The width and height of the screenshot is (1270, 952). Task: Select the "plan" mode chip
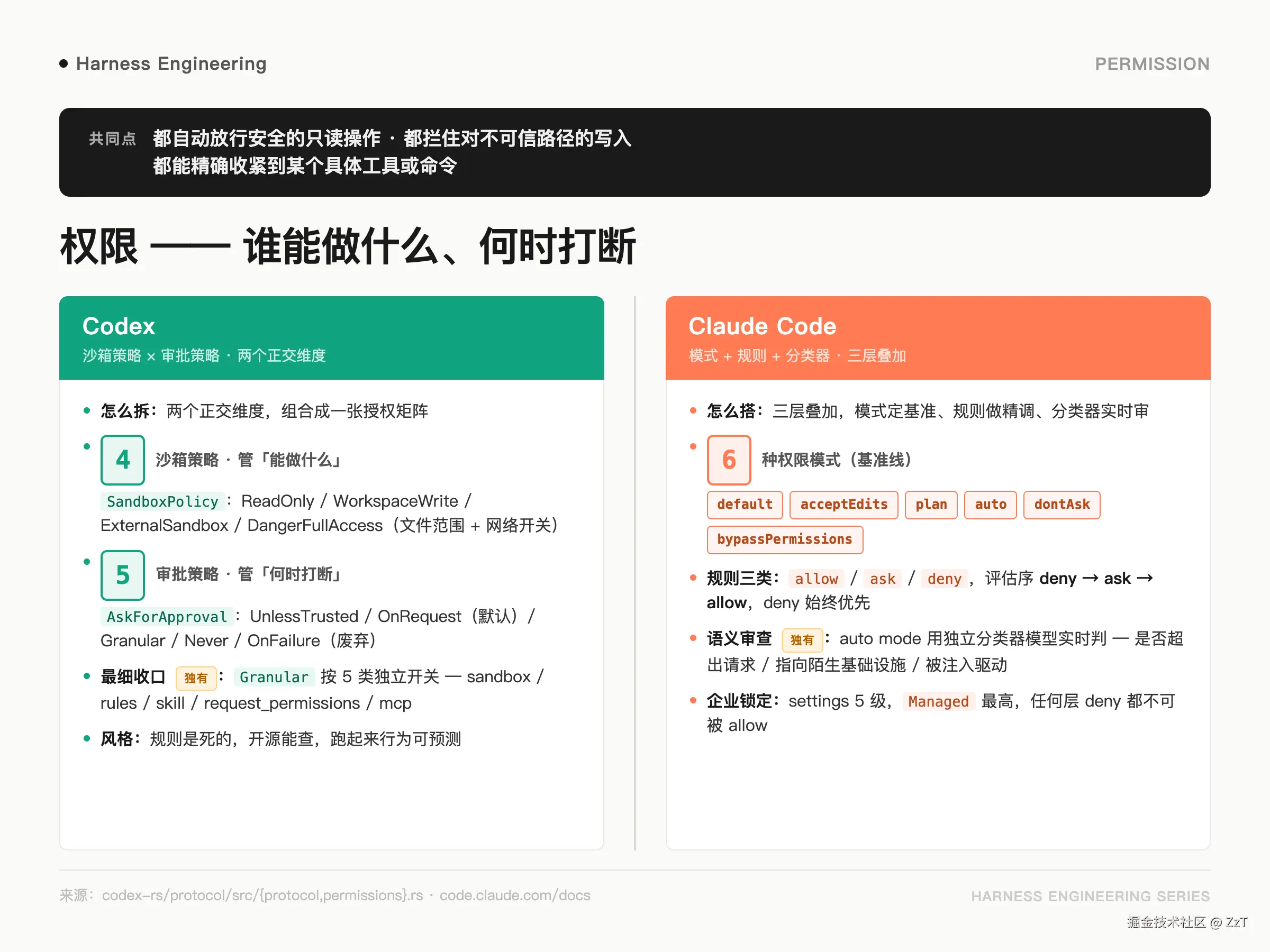pyautogui.click(x=931, y=505)
